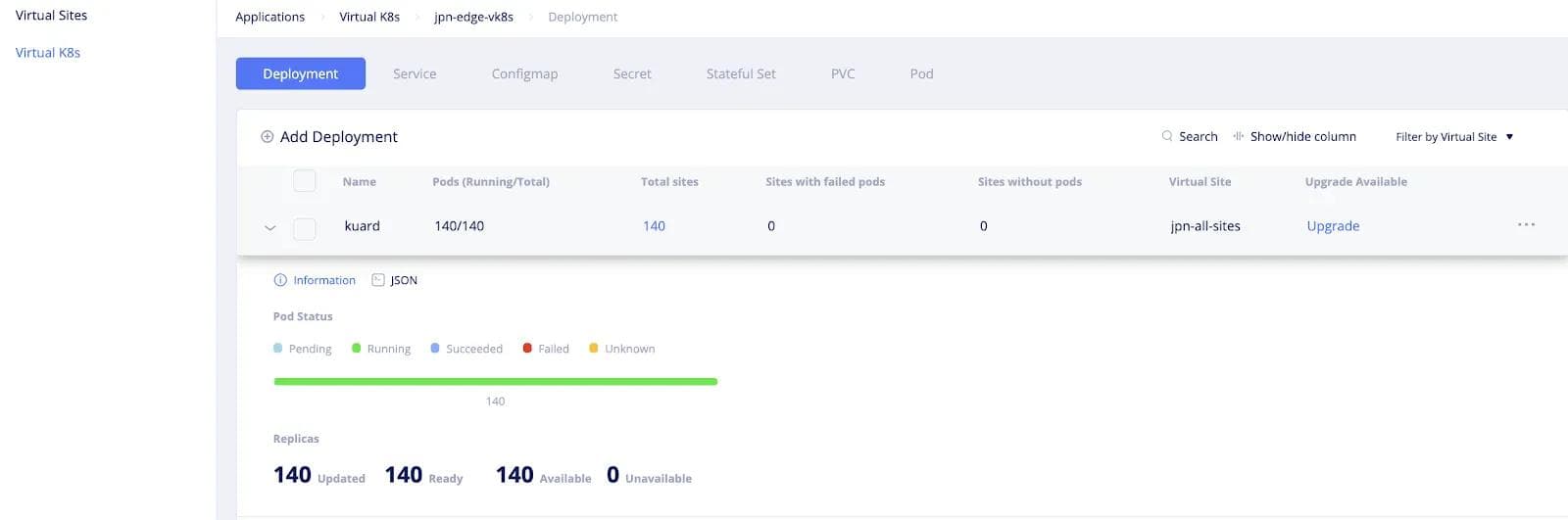This screenshot has height=520, width=1568.
Task: Open the Configmap tab
Action: pyautogui.click(x=524, y=73)
